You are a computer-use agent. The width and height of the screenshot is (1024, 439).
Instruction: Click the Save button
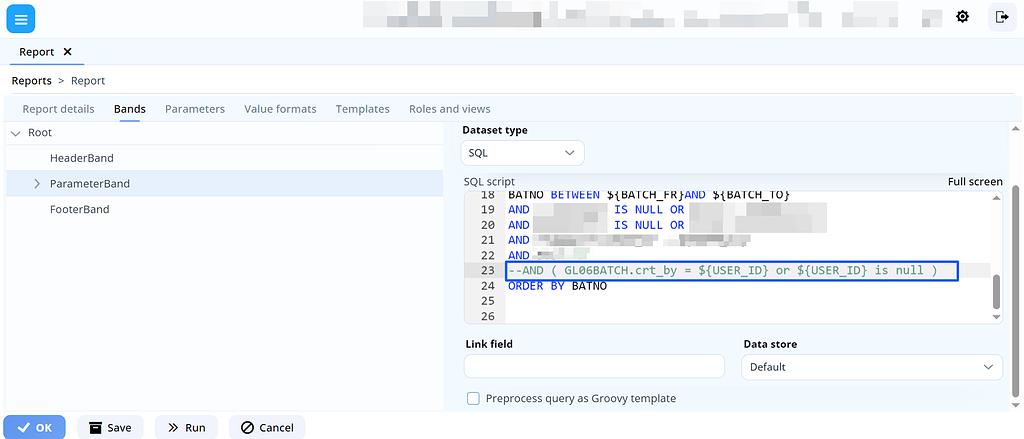pos(111,428)
